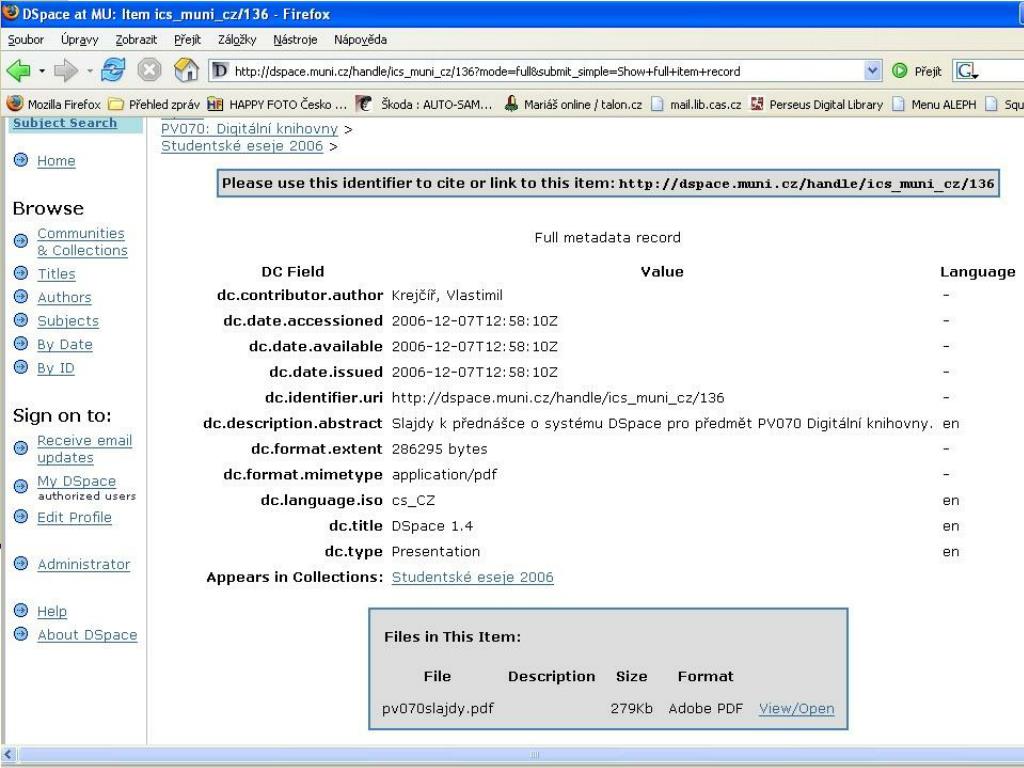Click the bullet icon beside Subjects
The width and height of the screenshot is (1024, 768).
coord(21,319)
